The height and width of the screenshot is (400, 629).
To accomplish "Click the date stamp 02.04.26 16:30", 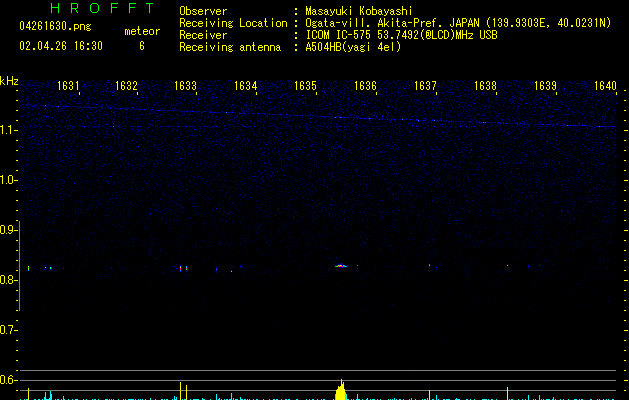I will point(61,46).
